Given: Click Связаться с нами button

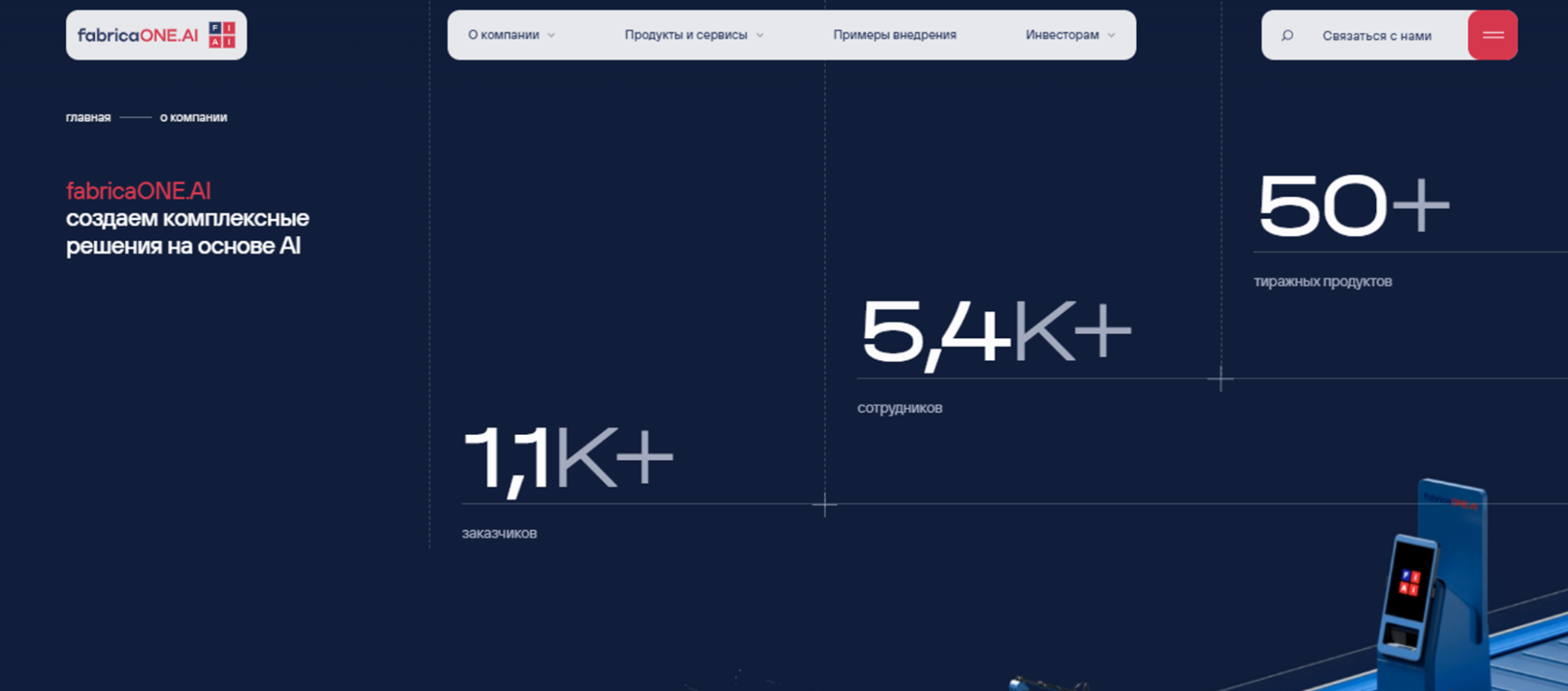Looking at the screenshot, I should tap(1377, 36).
